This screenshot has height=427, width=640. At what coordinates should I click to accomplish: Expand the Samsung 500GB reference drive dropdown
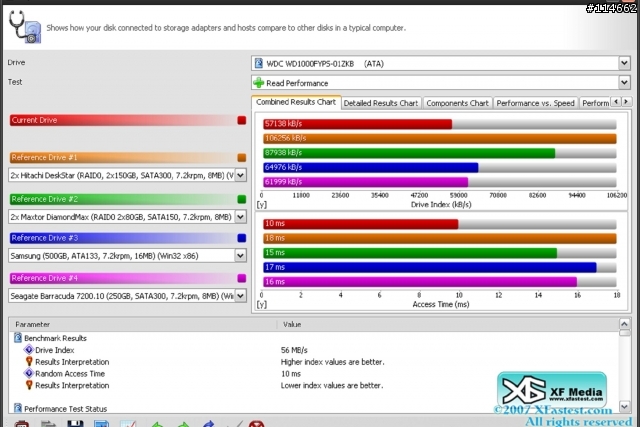[241, 256]
